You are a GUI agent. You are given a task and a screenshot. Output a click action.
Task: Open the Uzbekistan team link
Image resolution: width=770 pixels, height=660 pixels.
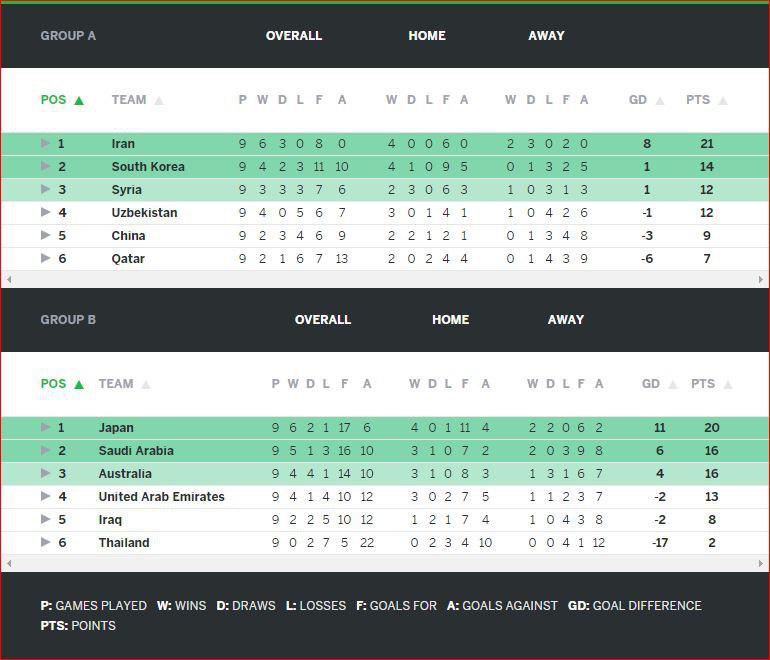pyautogui.click(x=144, y=213)
